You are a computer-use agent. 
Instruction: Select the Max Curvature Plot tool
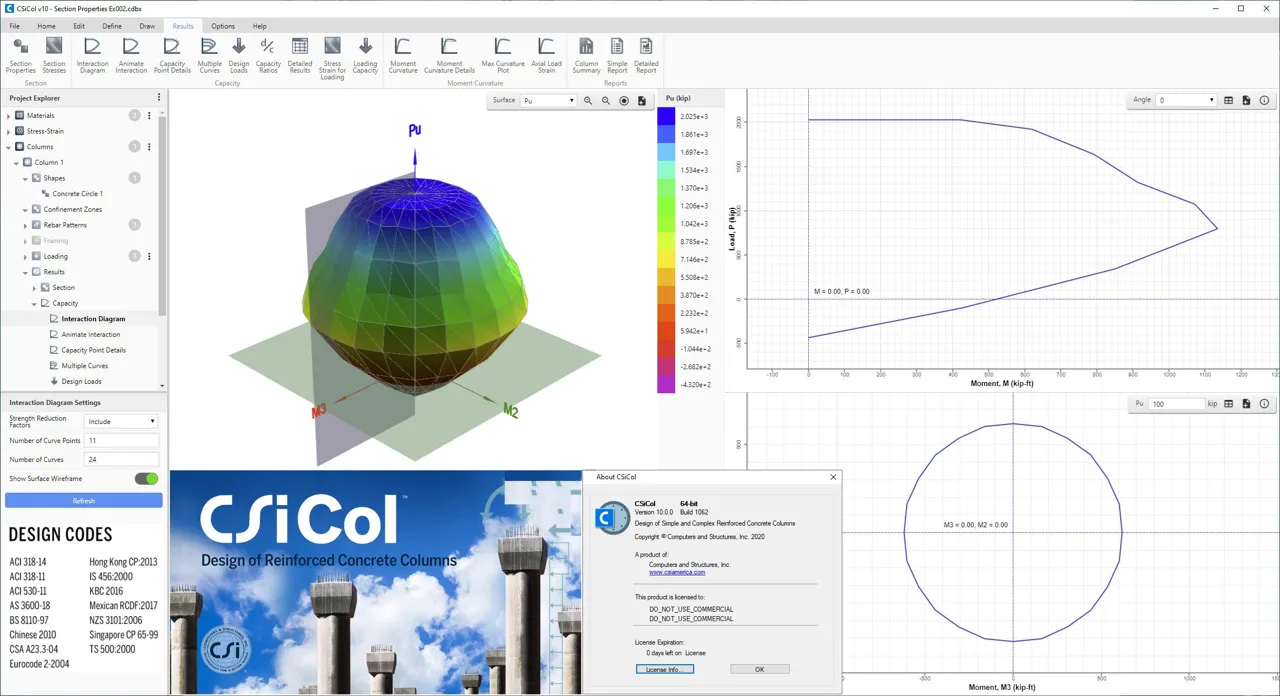503,55
